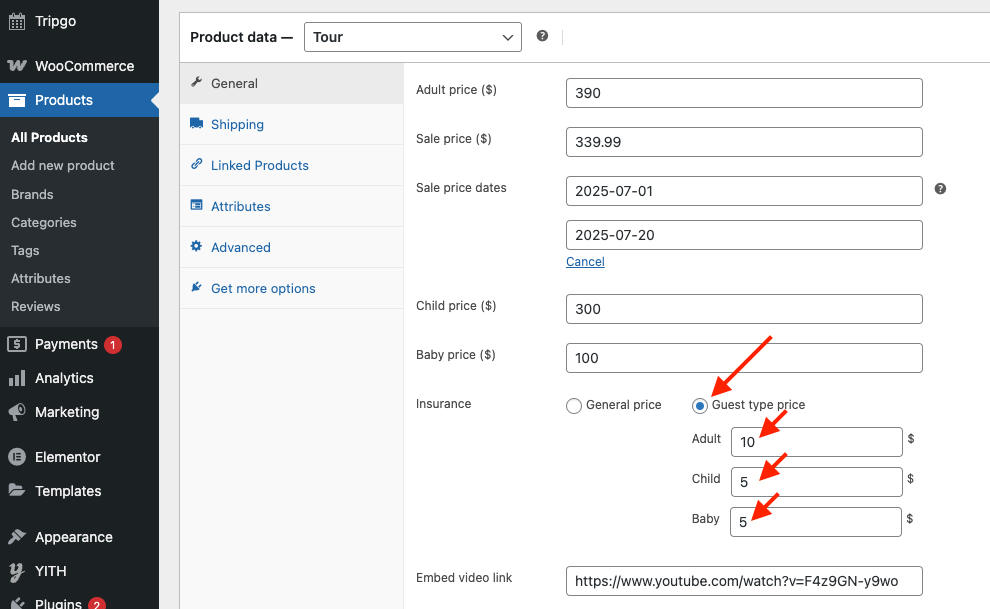Viewport: 990px width, 609px height.
Task: Click the Analytics bar chart icon
Action: (x=17, y=378)
